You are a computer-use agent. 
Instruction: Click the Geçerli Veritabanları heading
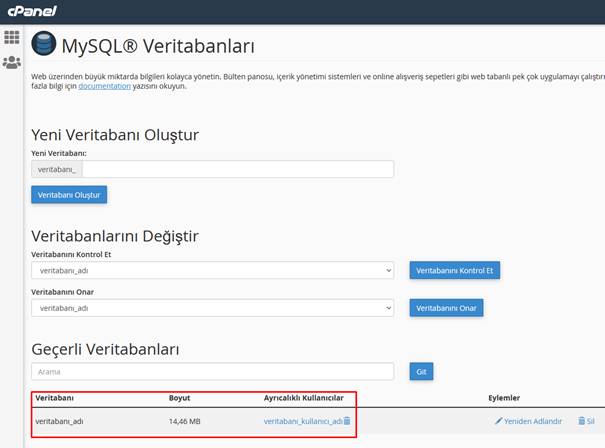tap(105, 349)
